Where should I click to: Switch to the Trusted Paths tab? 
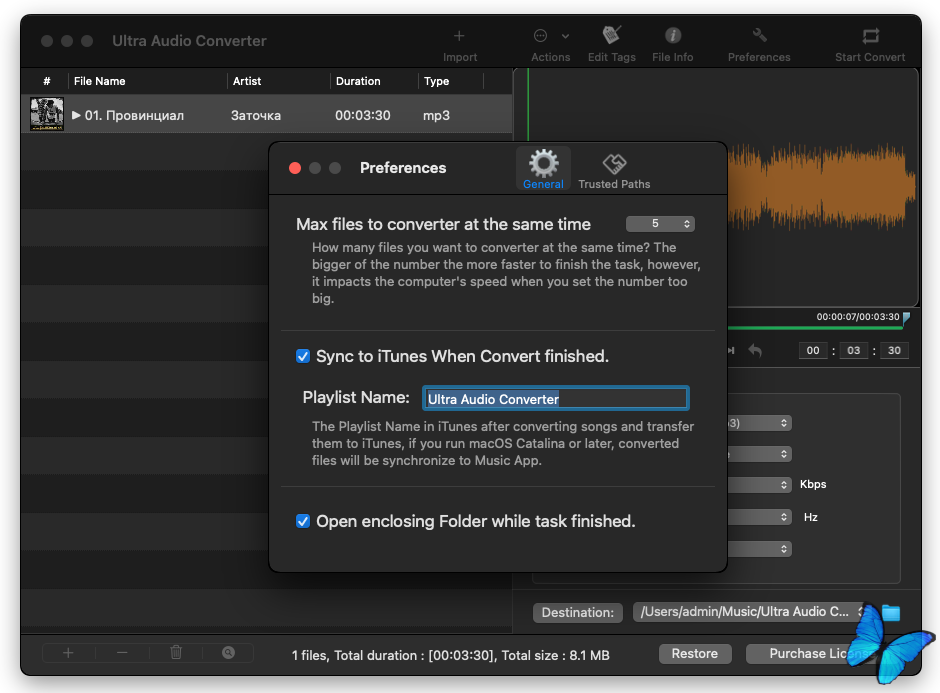click(x=614, y=169)
